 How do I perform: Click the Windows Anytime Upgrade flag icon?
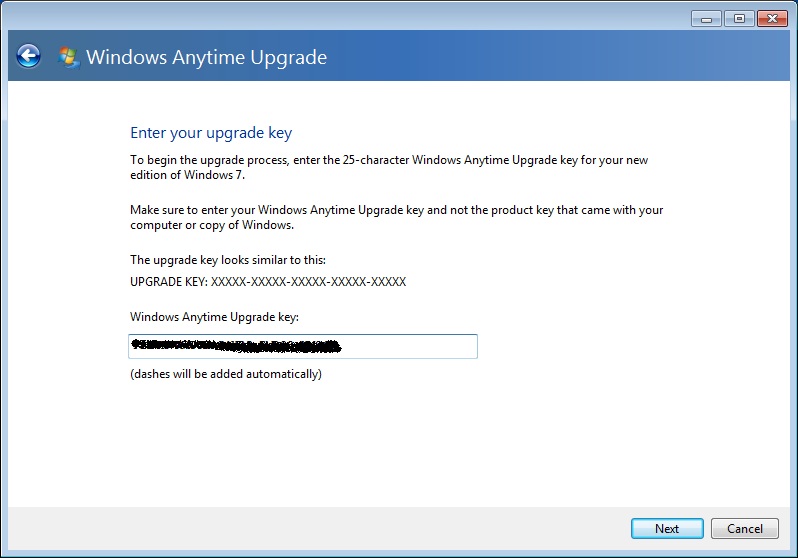coord(68,57)
